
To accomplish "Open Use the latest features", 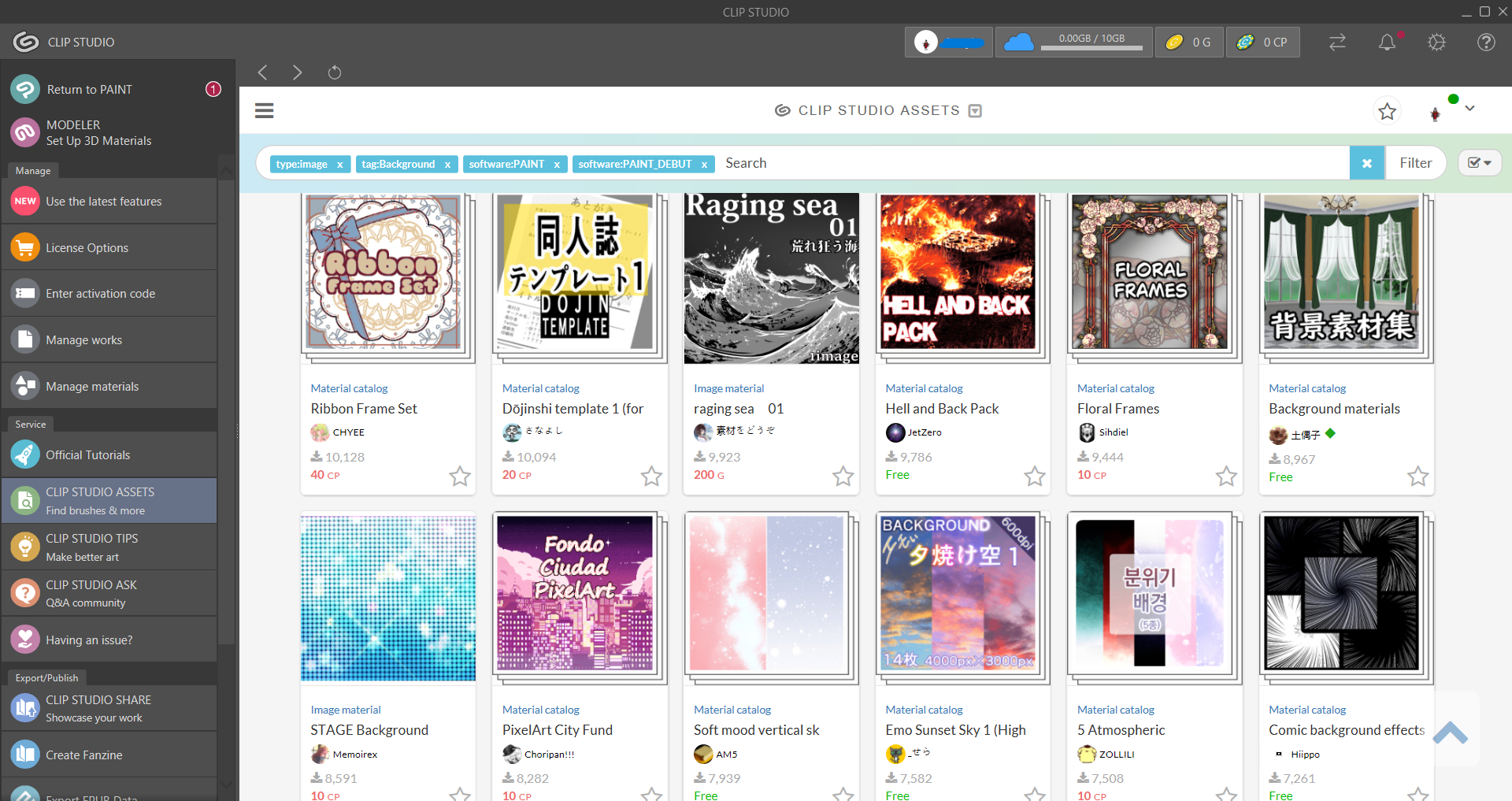I will [x=109, y=201].
